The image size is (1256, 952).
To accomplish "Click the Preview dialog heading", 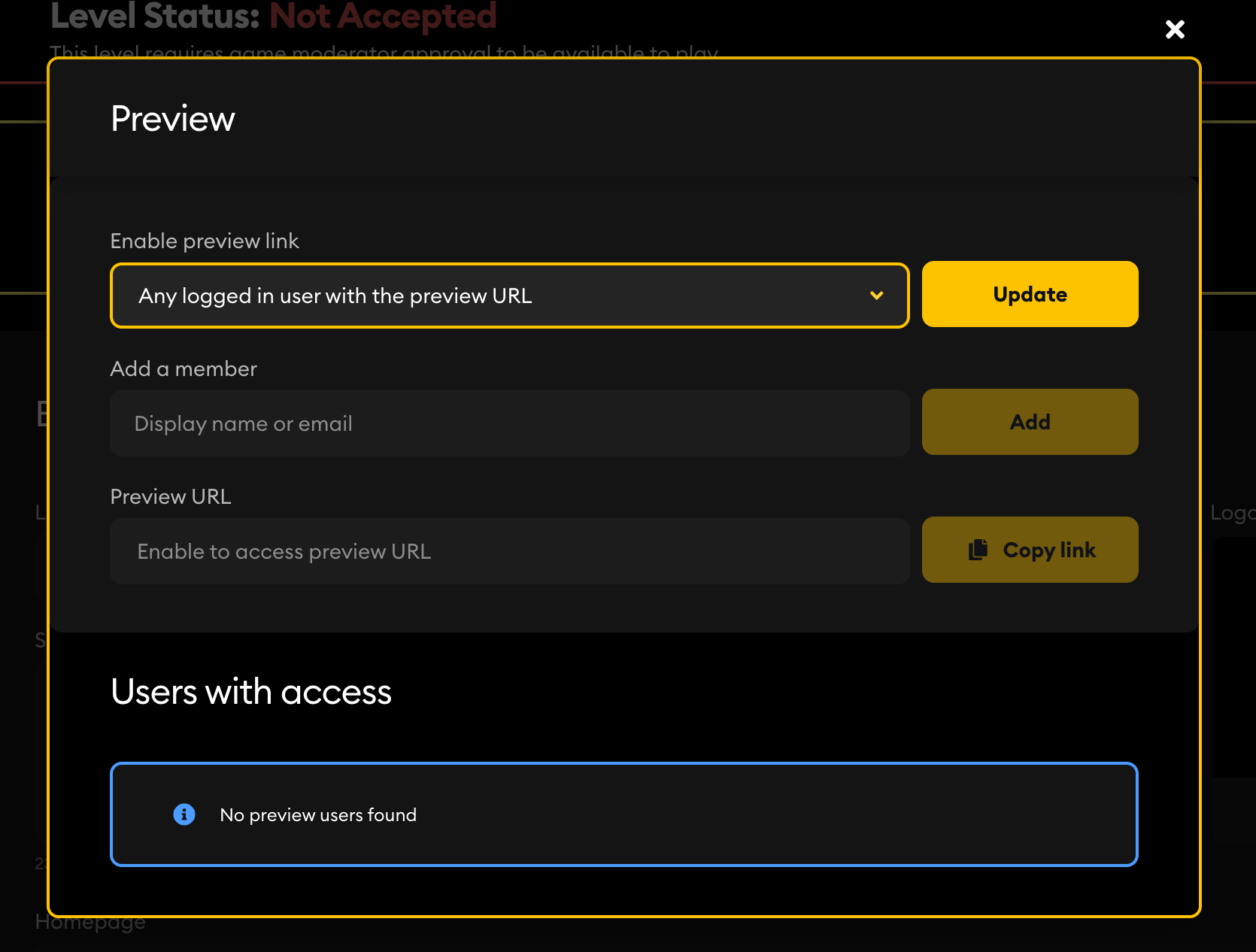I will pos(173,119).
